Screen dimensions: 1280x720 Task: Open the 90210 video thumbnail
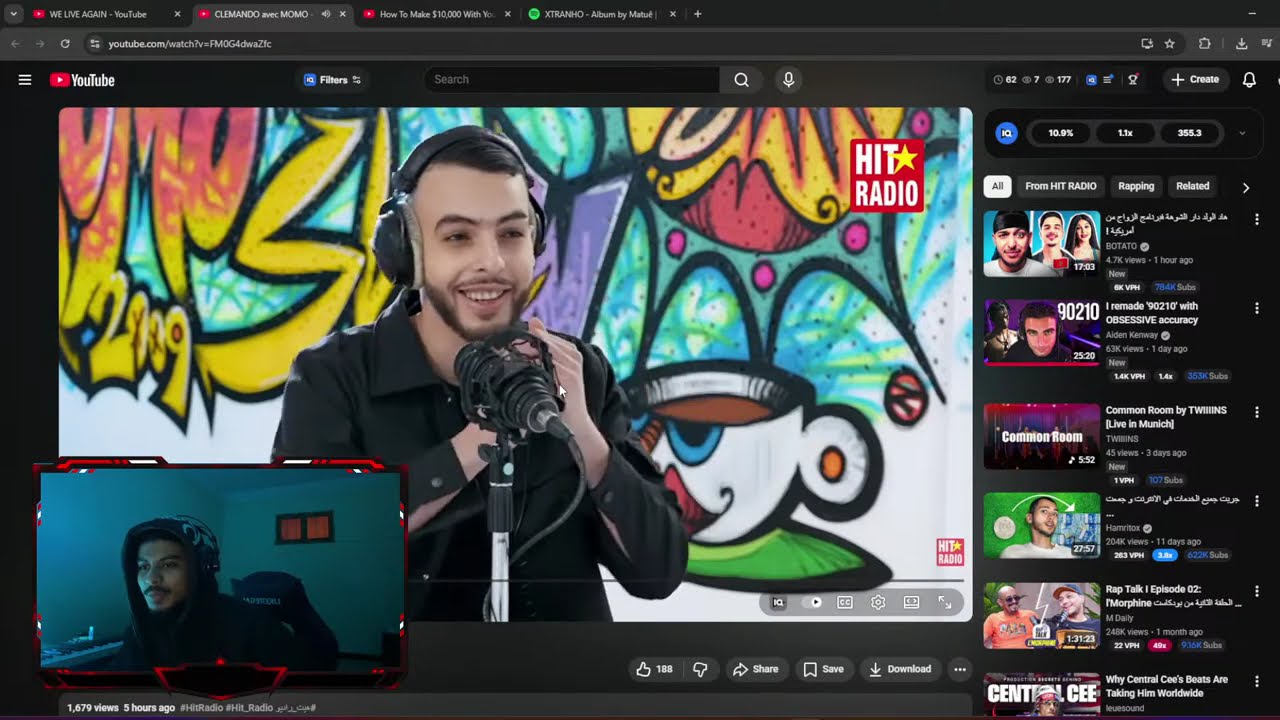click(x=1041, y=332)
